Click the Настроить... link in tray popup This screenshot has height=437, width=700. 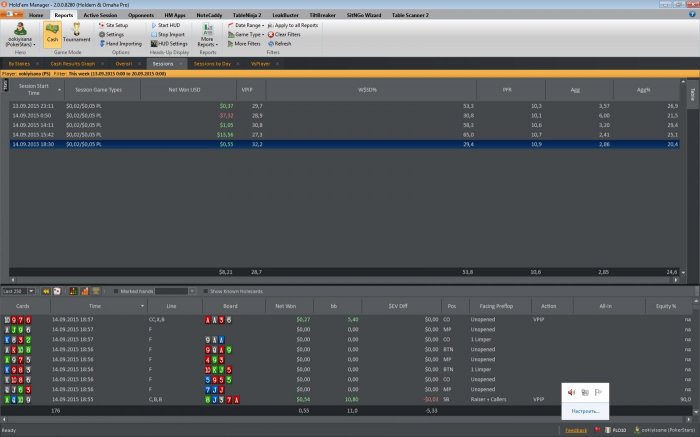(x=585, y=411)
